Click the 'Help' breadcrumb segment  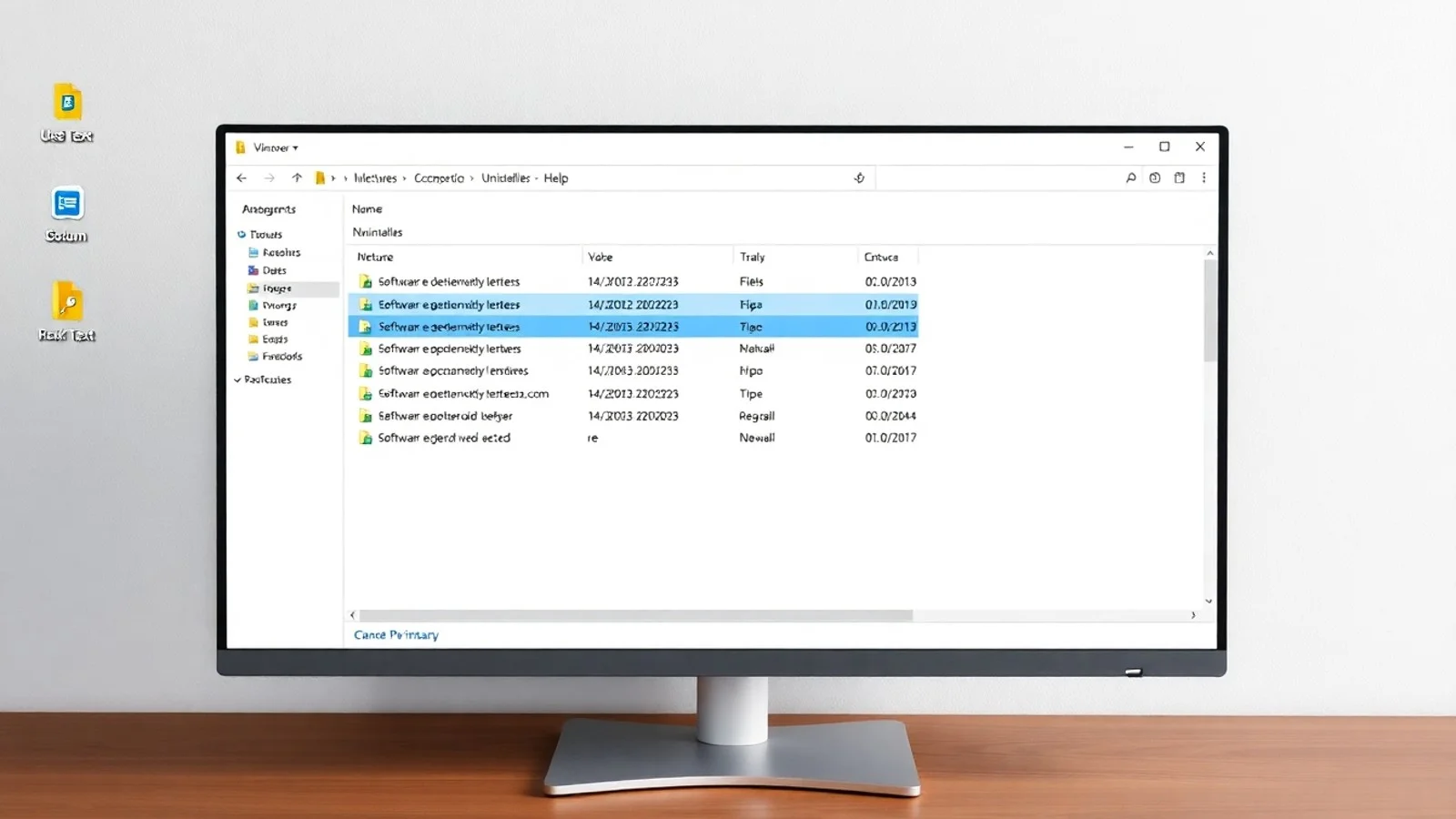[x=556, y=178]
